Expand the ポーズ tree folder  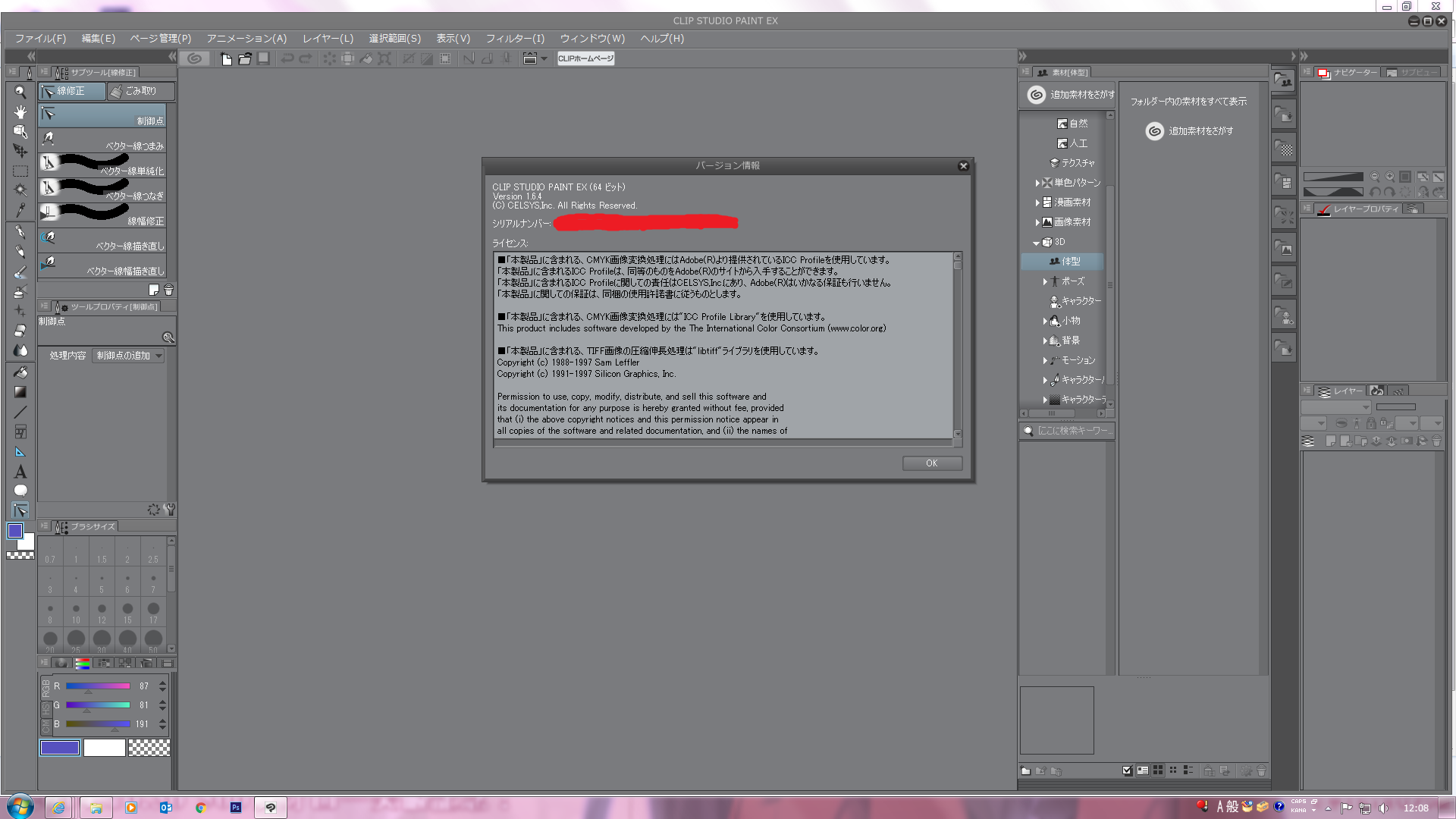pyautogui.click(x=1045, y=281)
